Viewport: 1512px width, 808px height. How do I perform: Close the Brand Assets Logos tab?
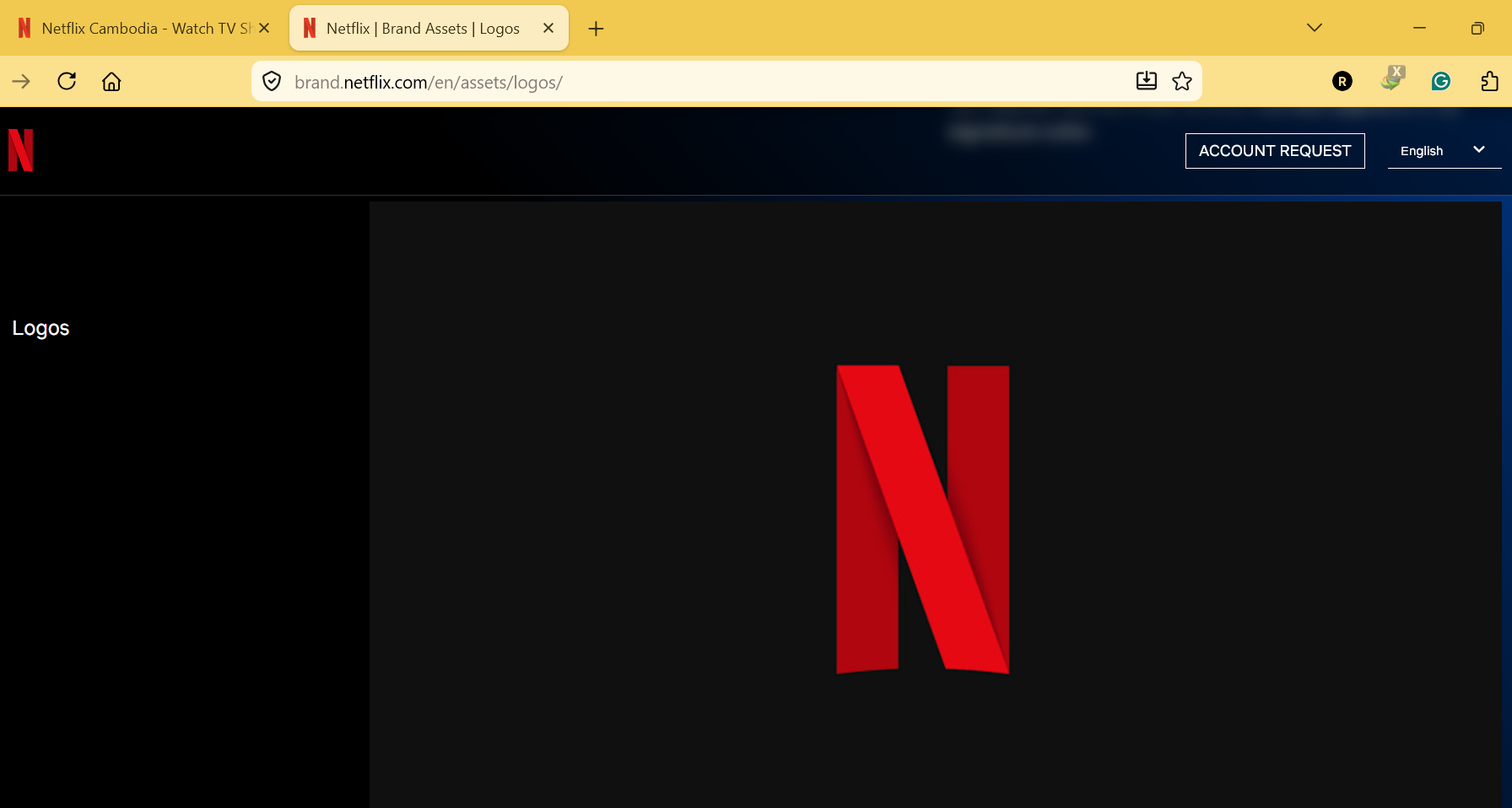pyautogui.click(x=548, y=29)
